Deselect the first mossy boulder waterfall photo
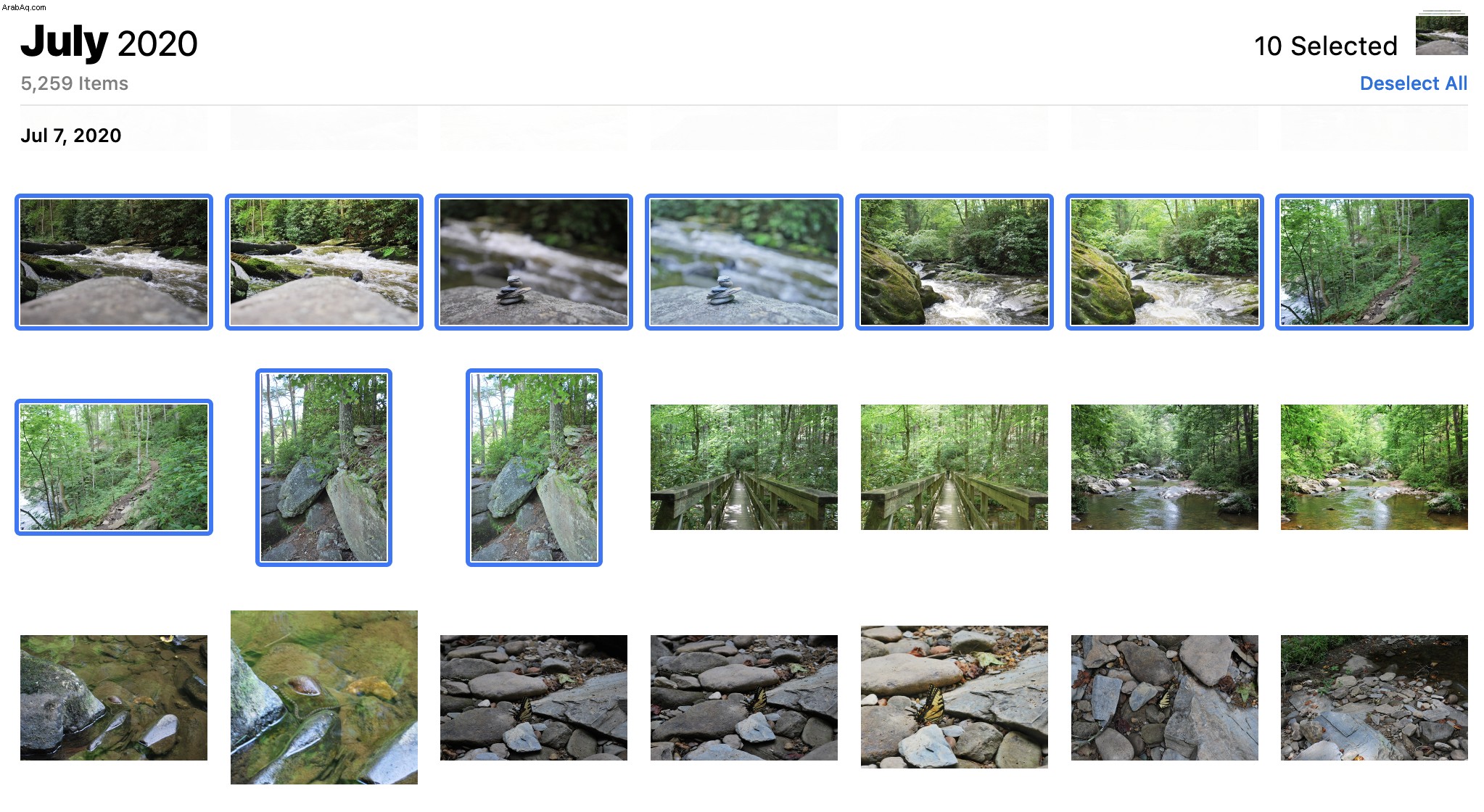 pyautogui.click(x=955, y=262)
